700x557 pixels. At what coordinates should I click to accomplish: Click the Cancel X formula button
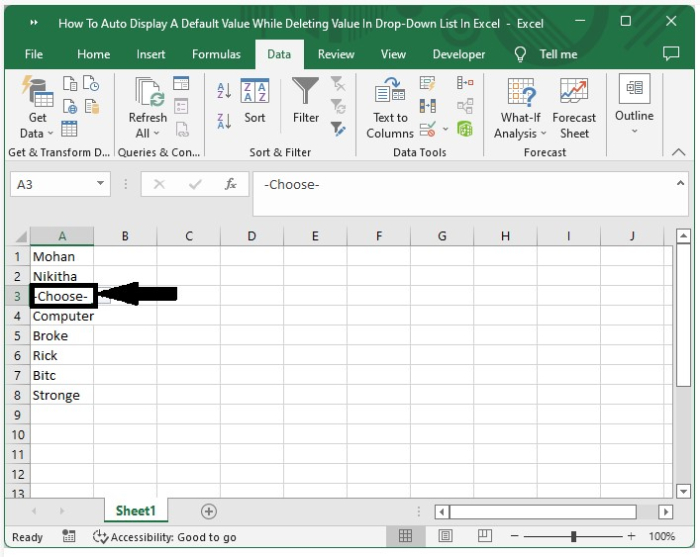point(159,184)
